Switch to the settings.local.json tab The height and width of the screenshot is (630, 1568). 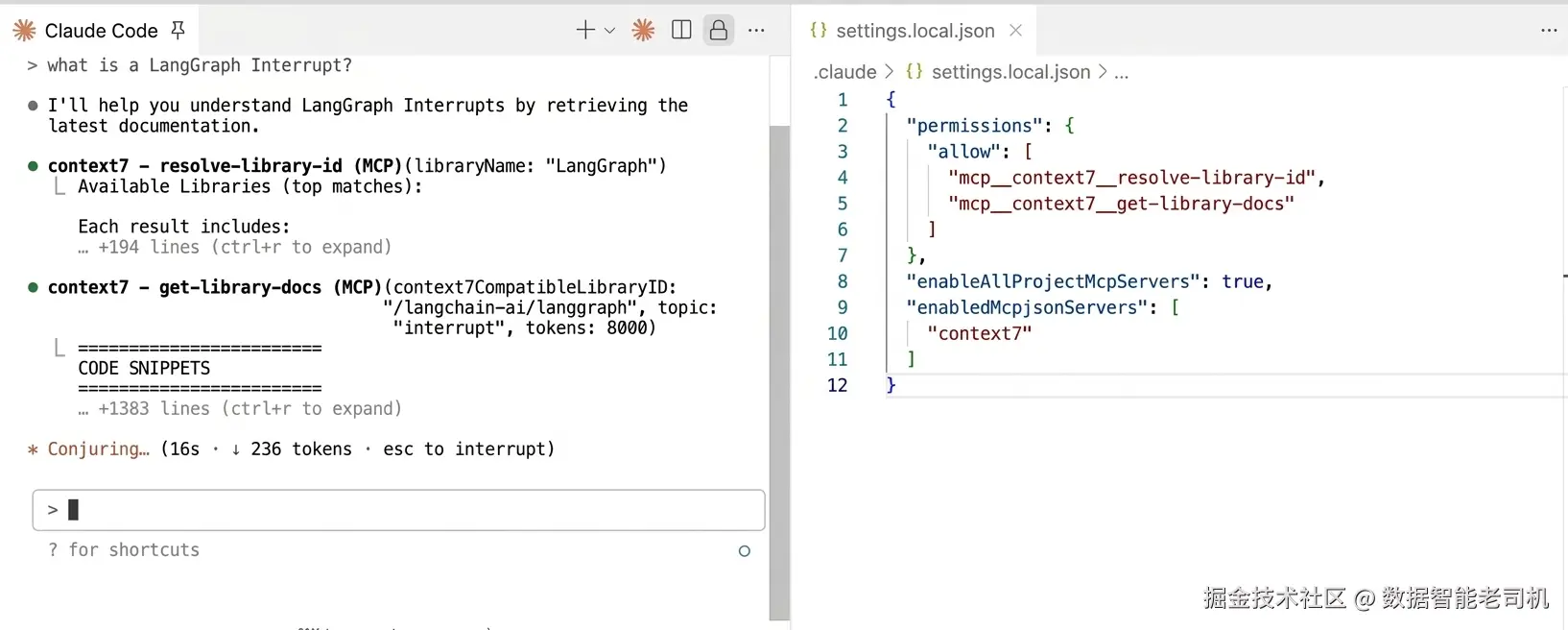(915, 31)
